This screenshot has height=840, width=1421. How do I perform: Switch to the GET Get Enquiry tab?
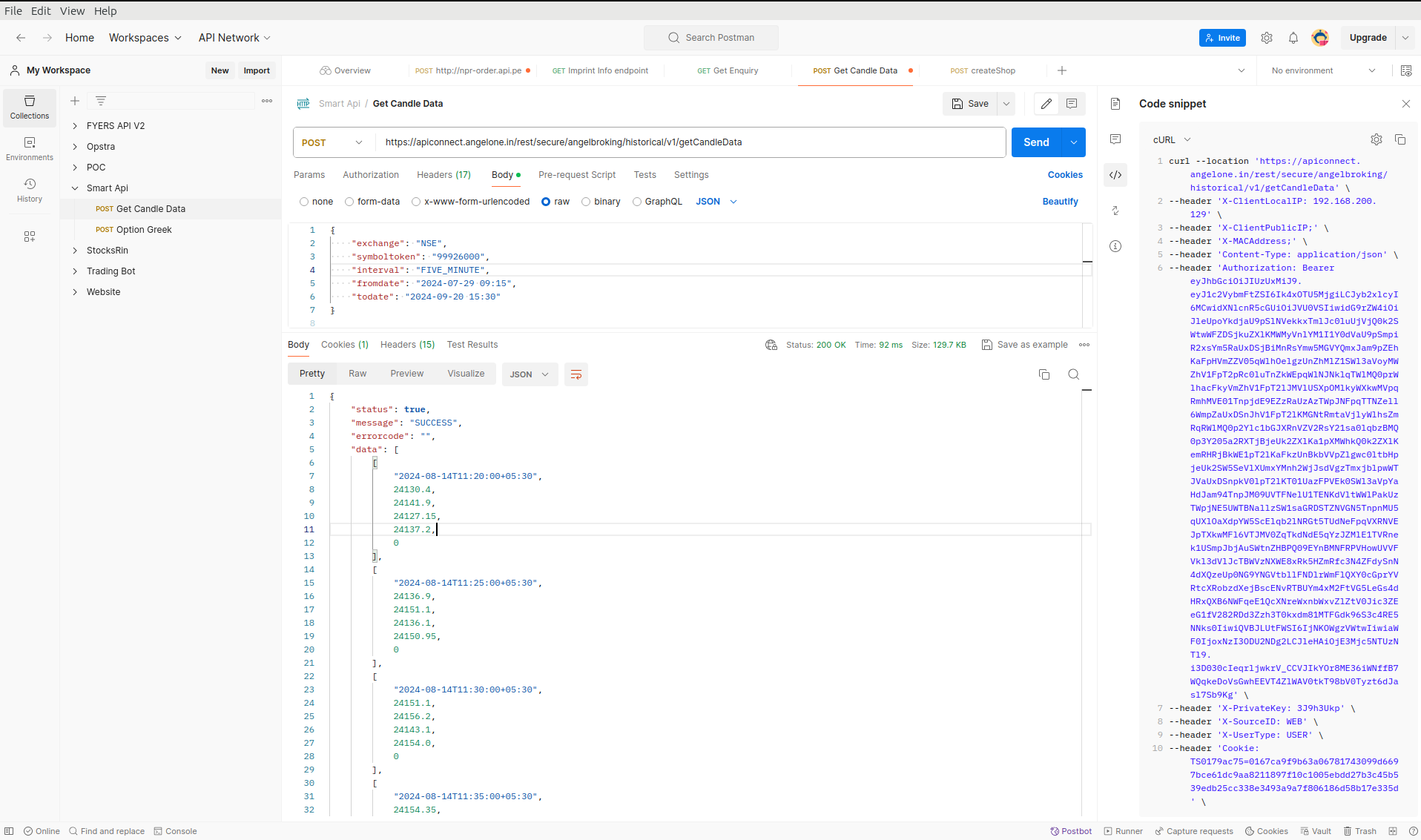tap(728, 70)
